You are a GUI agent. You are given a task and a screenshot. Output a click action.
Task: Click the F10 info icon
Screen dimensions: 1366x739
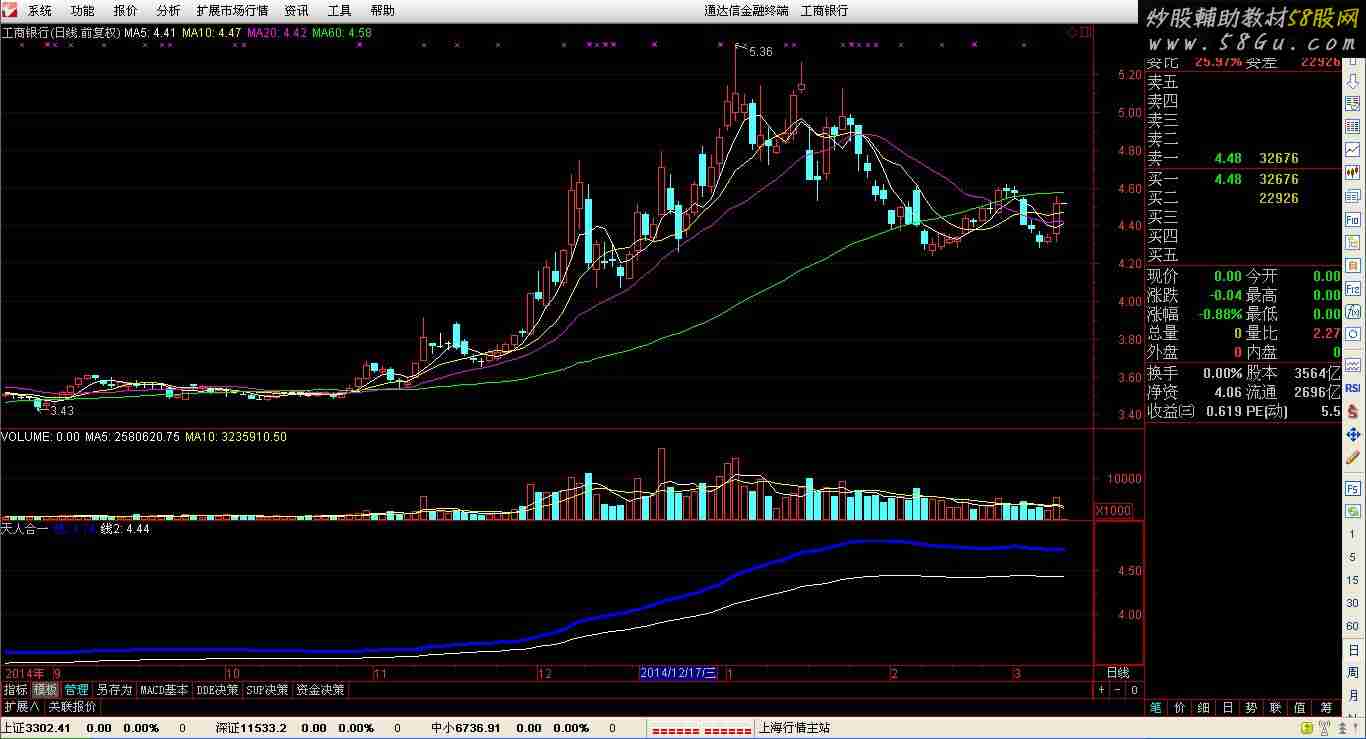point(1352,219)
